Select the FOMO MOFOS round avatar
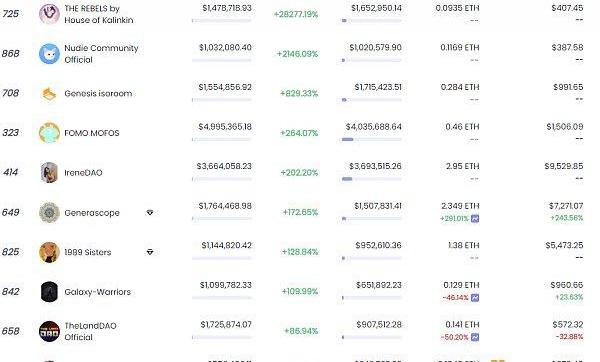 point(49,133)
